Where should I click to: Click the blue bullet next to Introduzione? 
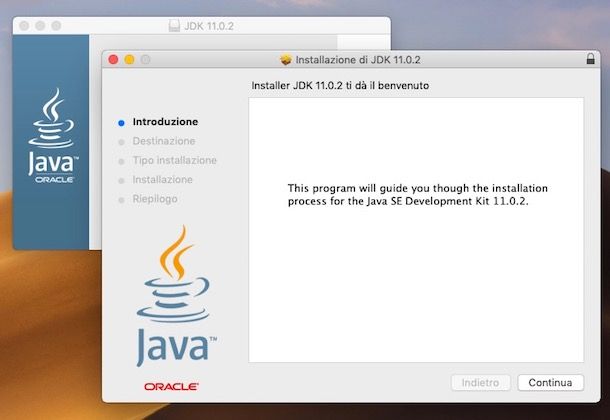pyautogui.click(x=121, y=123)
